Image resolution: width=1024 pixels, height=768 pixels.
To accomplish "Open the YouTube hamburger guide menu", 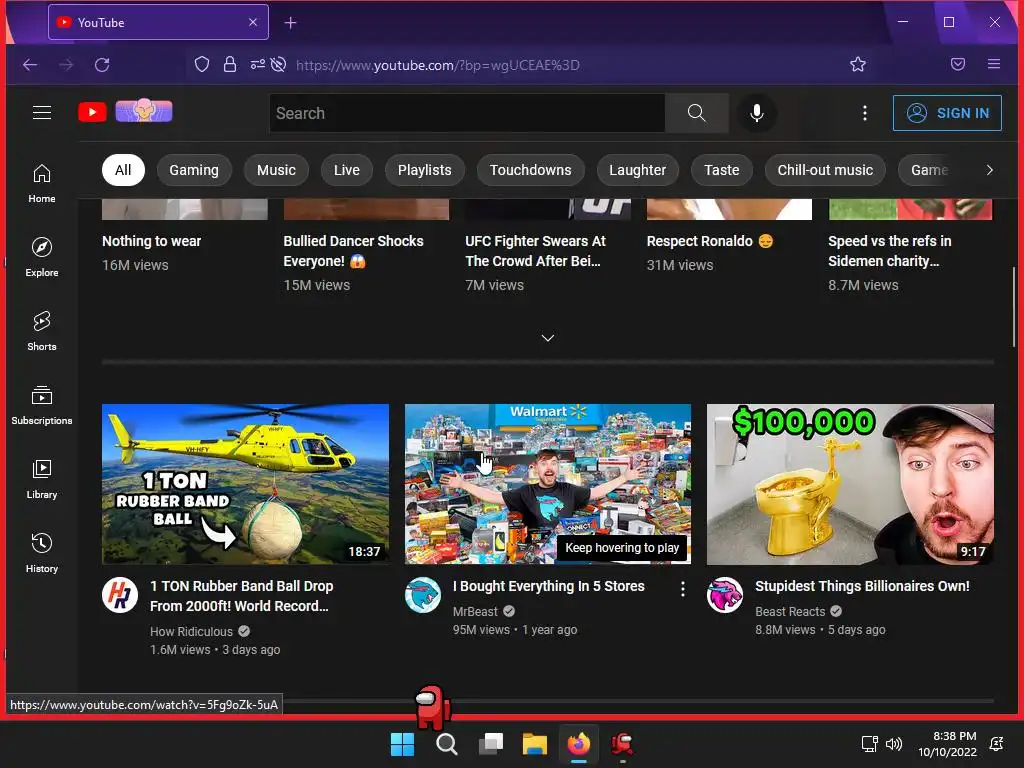I will pyautogui.click(x=42, y=112).
